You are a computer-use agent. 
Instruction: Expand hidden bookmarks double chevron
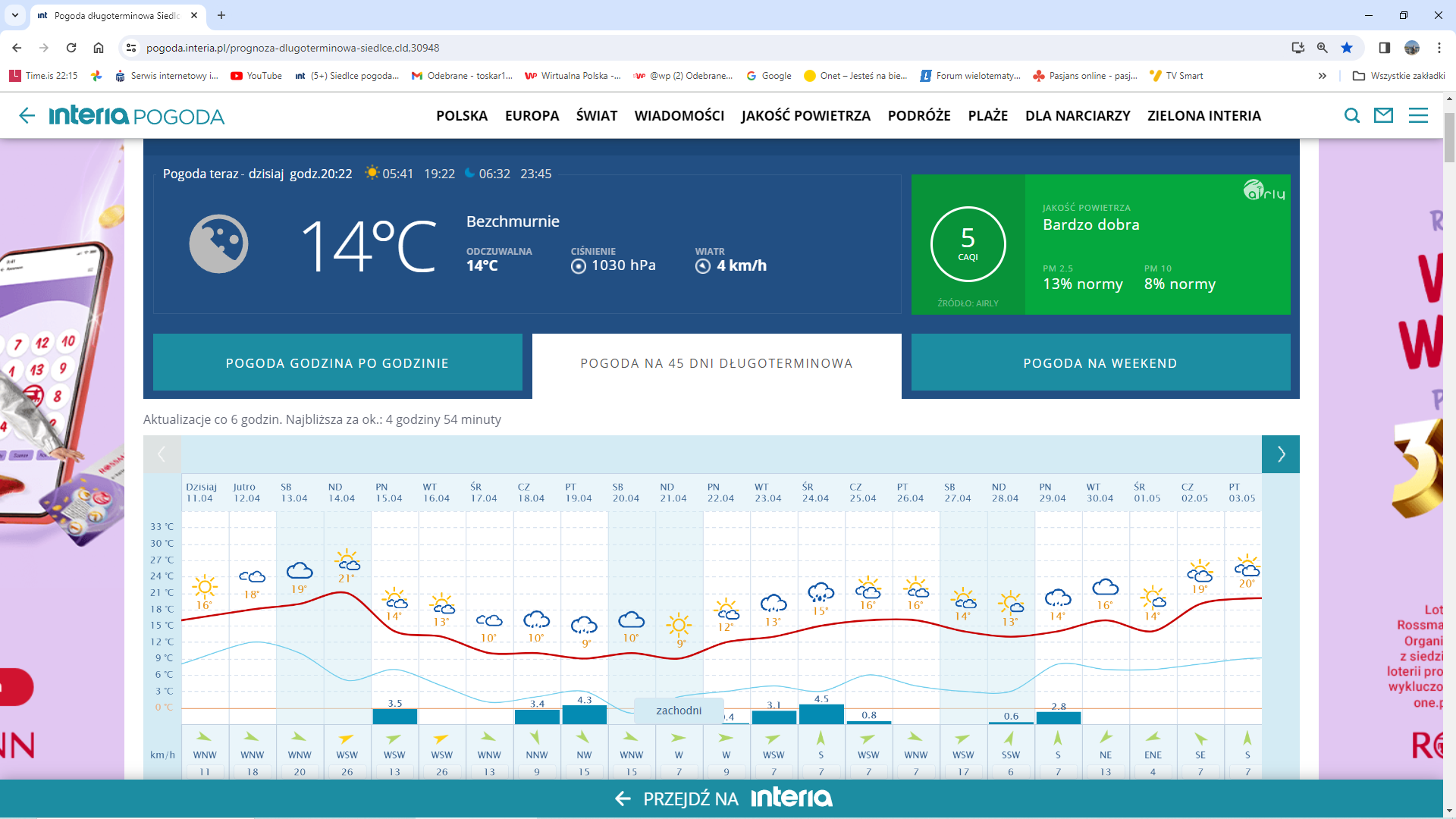pyautogui.click(x=1323, y=76)
